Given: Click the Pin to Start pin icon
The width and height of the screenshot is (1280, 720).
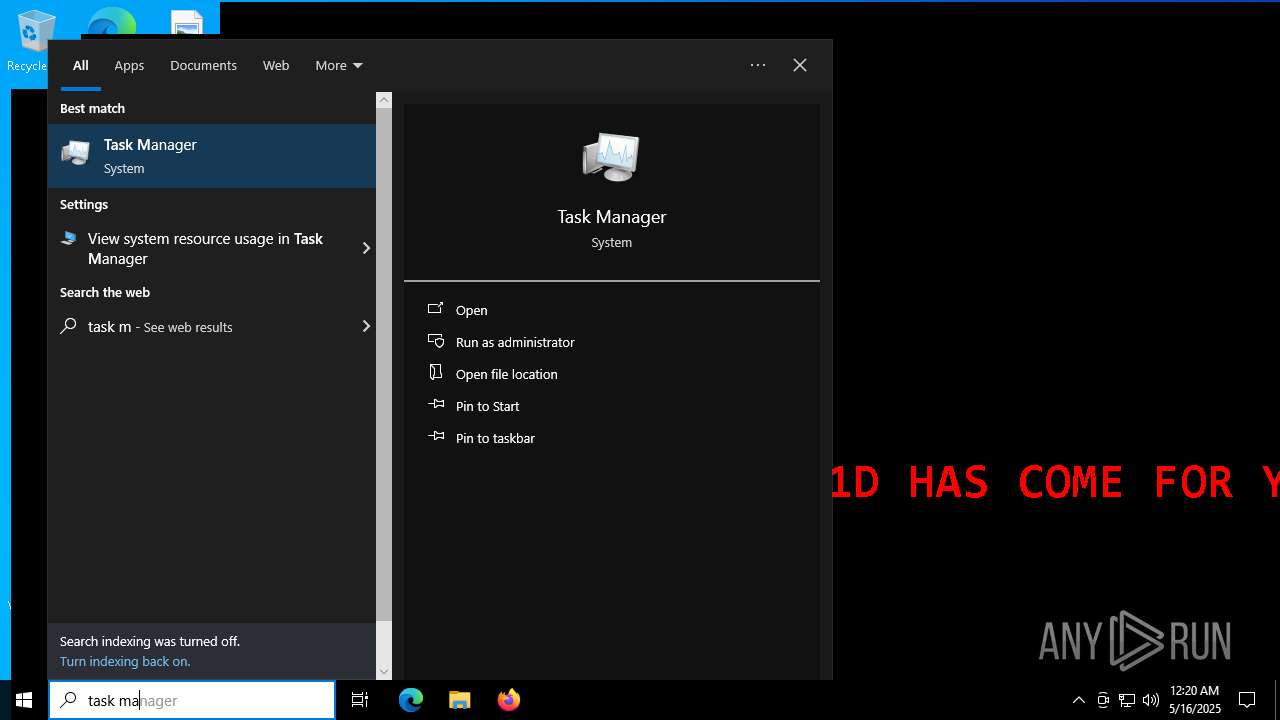Looking at the screenshot, I should pyautogui.click(x=436, y=405).
